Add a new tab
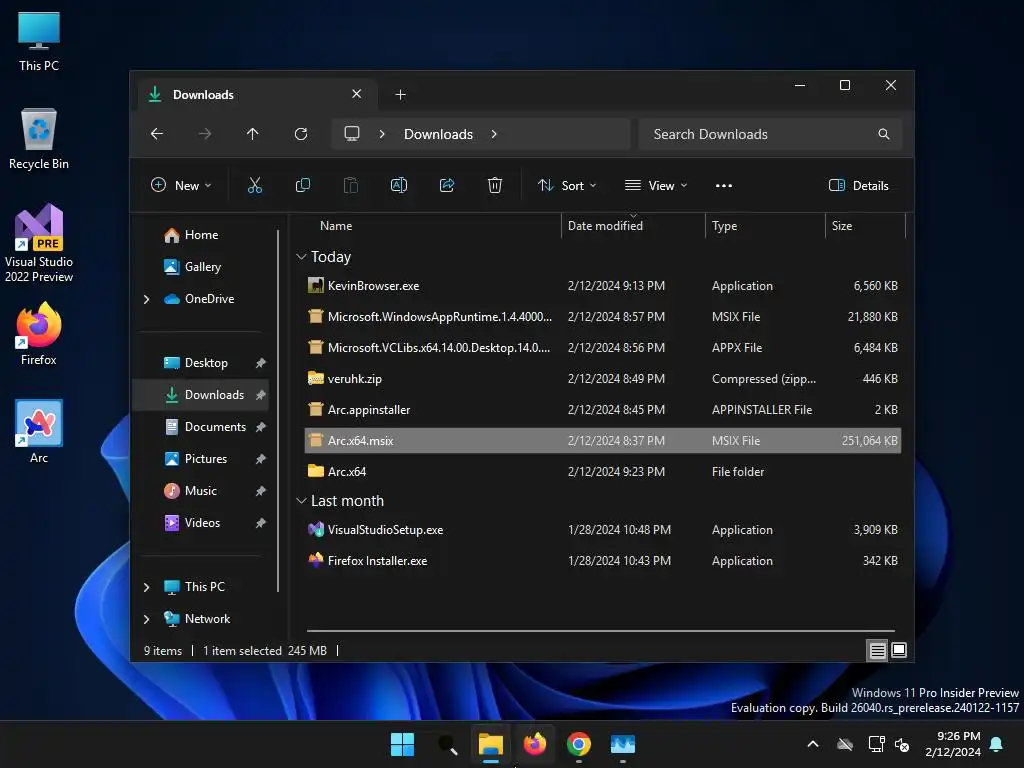Image resolution: width=1024 pixels, height=768 pixels. [x=400, y=95]
